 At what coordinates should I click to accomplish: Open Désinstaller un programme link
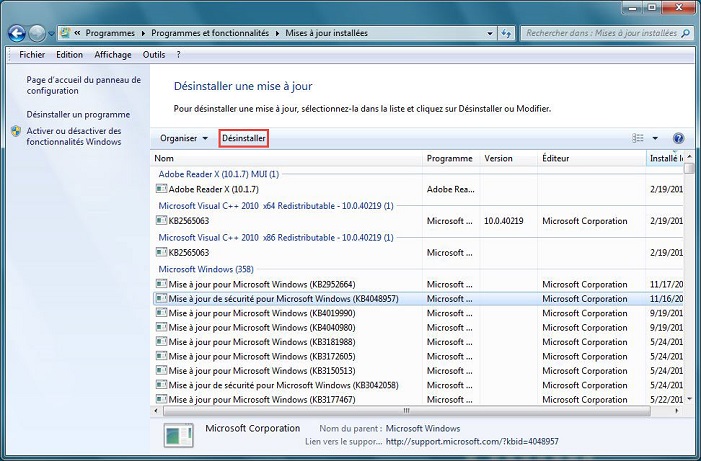[x=78, y=114]
